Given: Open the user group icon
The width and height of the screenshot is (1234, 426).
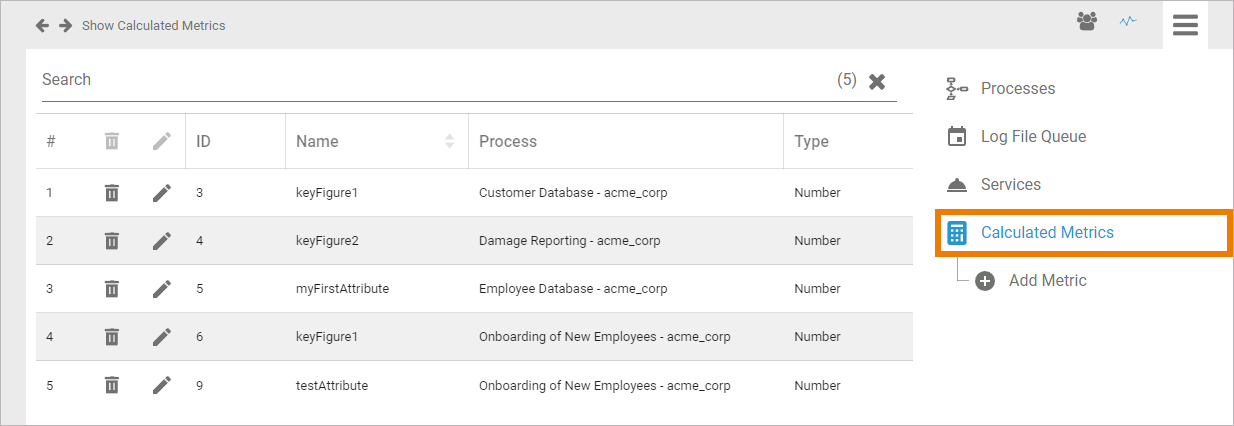Looking at the screenshot, I should [x=1087, y=21].
